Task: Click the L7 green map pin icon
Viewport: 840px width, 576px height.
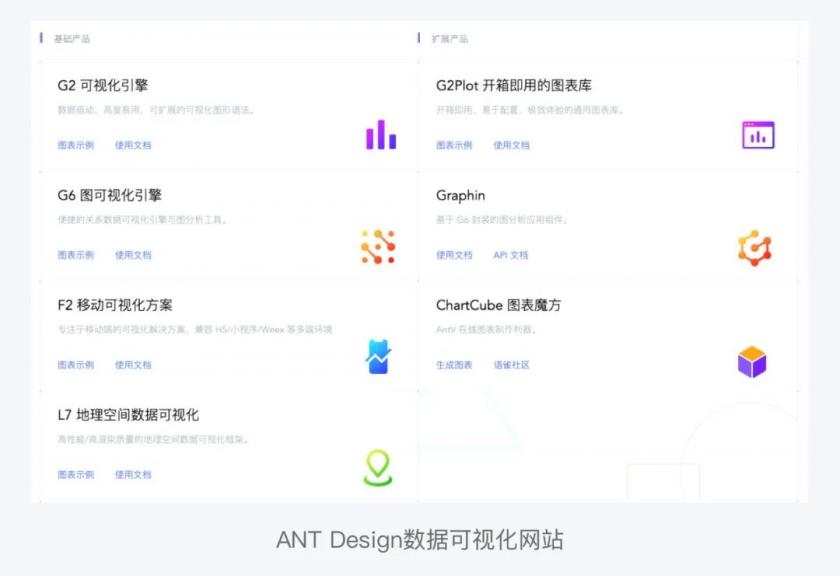Action: coord(378,468)
